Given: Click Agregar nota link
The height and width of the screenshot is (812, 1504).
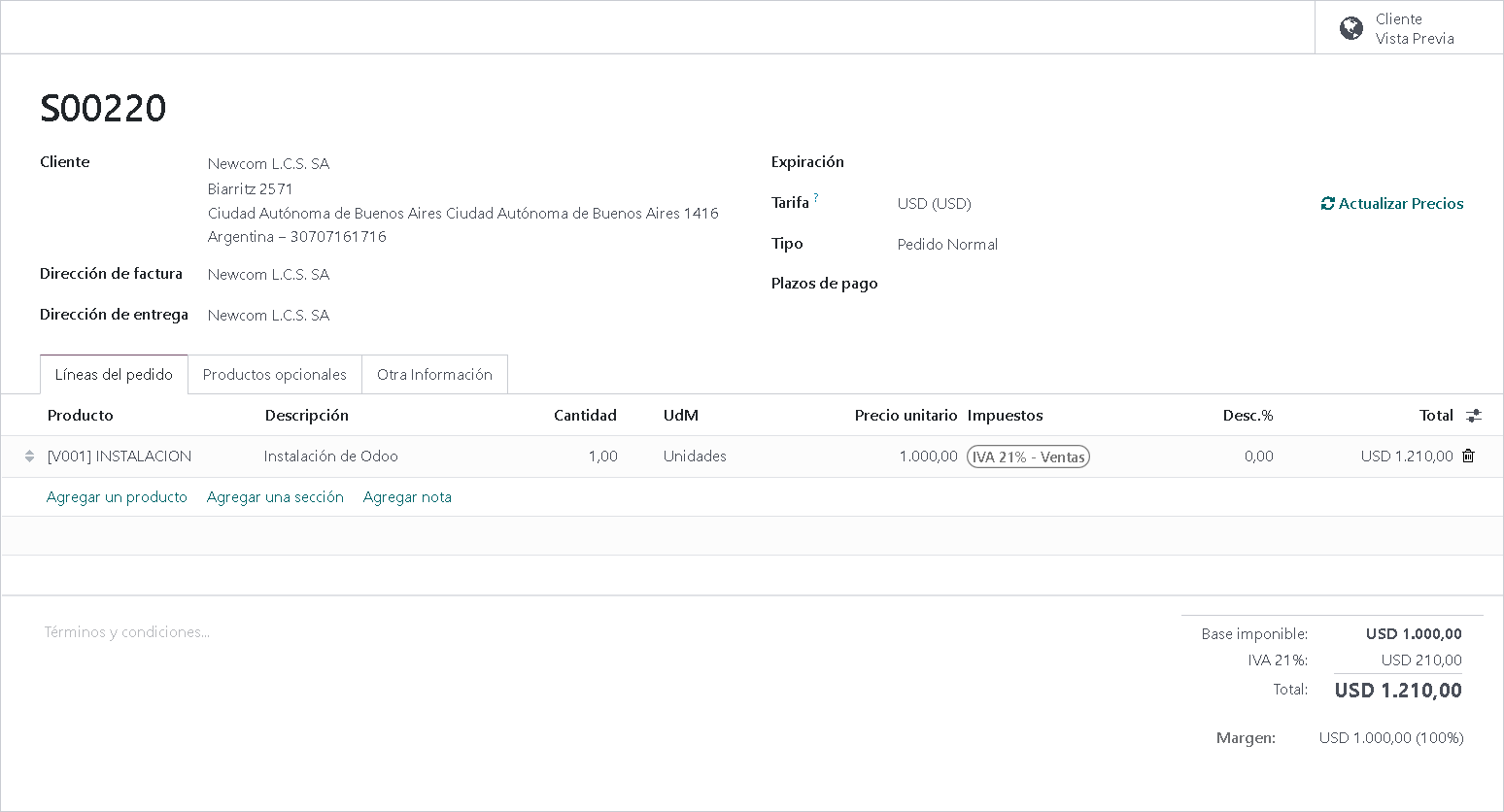Looking at the screenshot, I should [x=407, y=497].
